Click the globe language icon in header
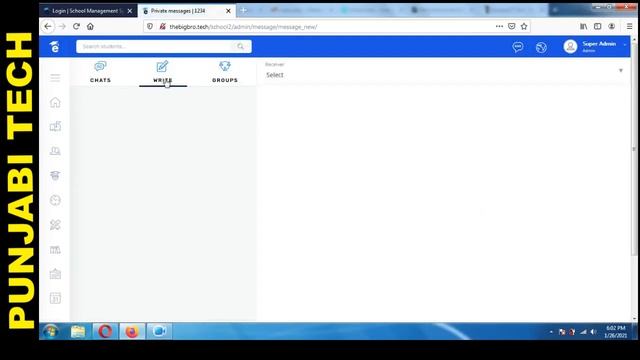Image resolution: width=640 pixels, height=360 pixels. click(x=541, y=47)
